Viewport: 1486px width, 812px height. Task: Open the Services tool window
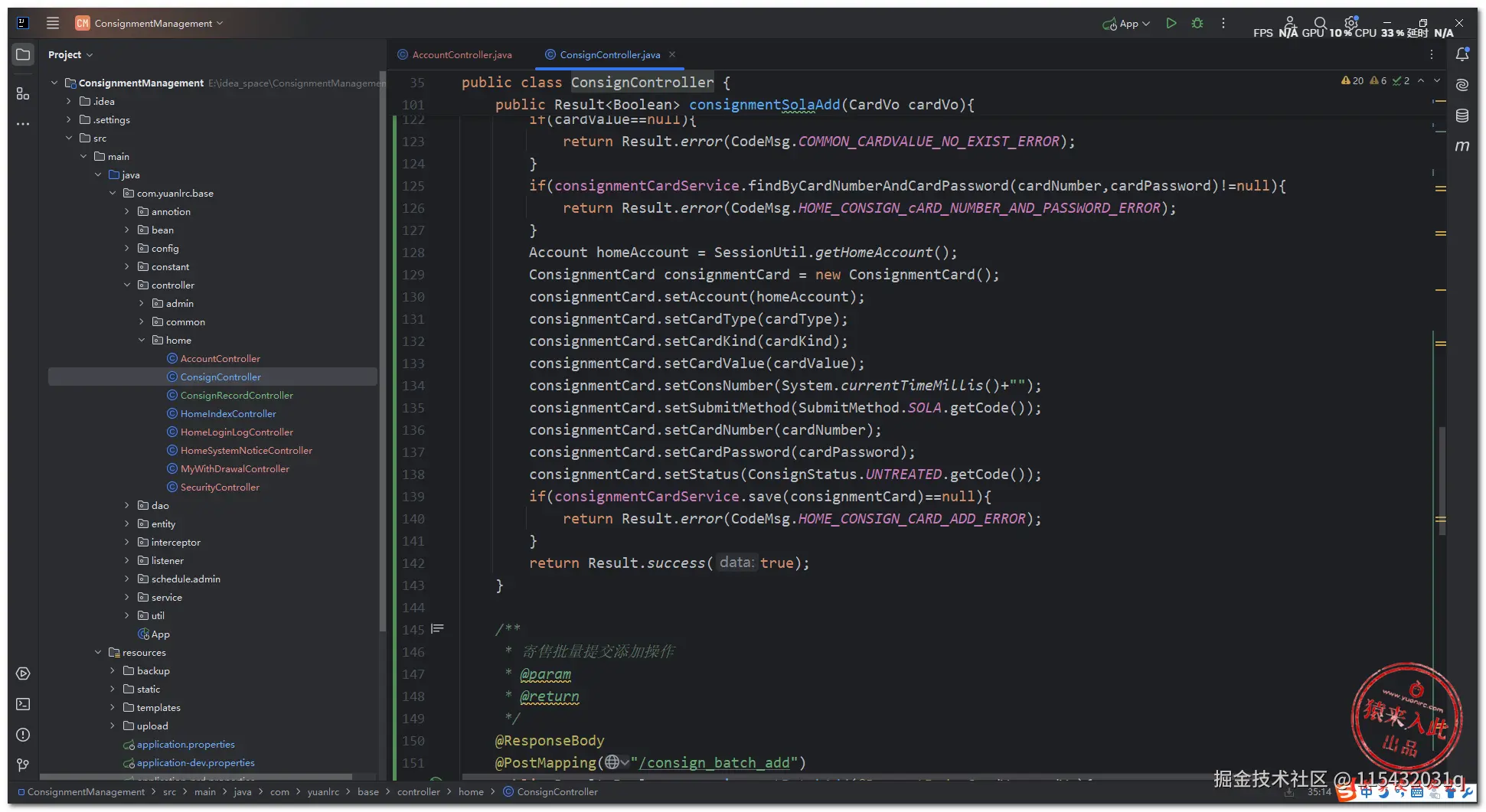pos(23,673)
